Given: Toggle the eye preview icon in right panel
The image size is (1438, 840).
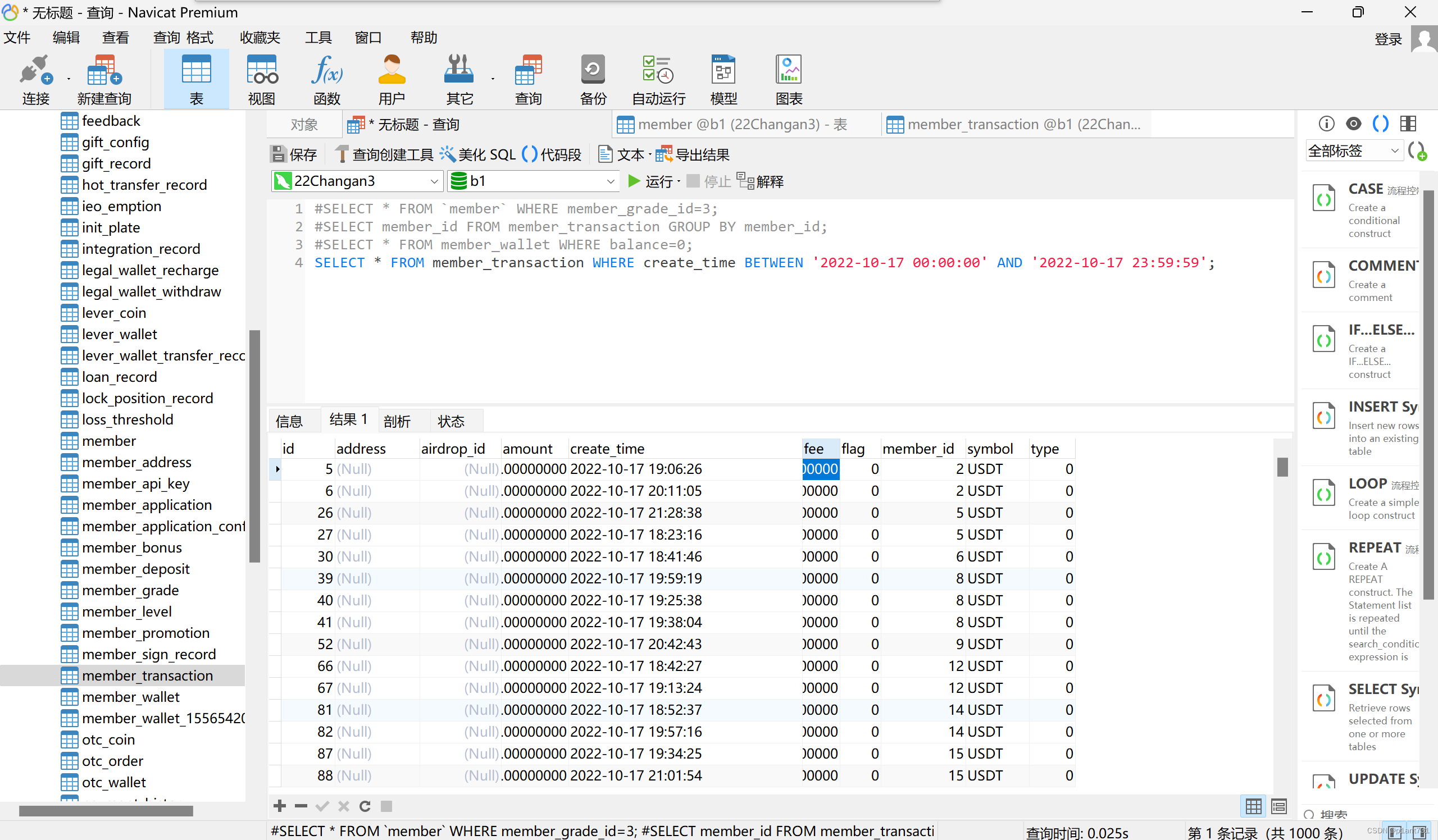Looking at the screenshot, I should pos(1353,123).
